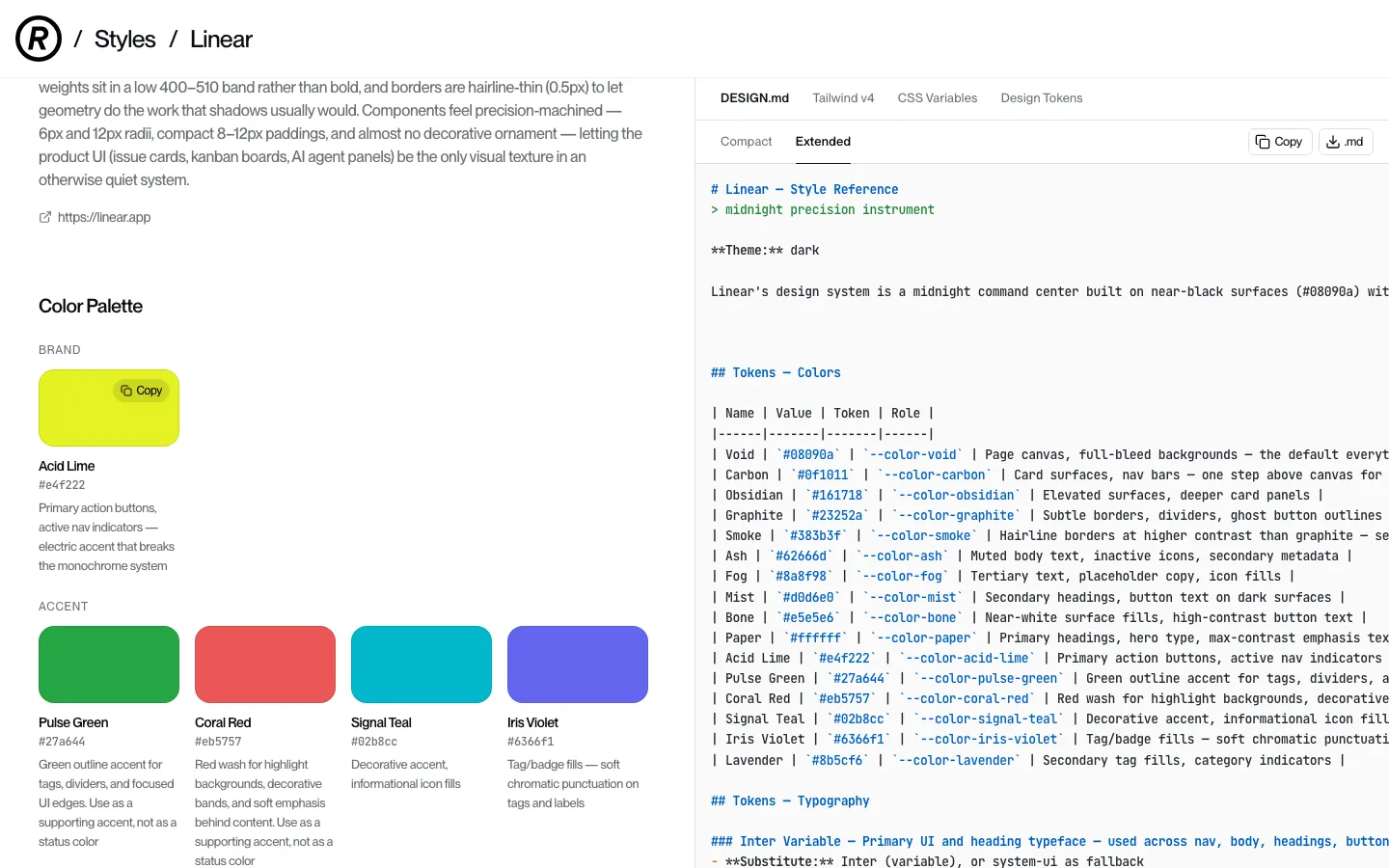Click the R logo home icon
This screenshot has width=1389, height=868.
39,39
